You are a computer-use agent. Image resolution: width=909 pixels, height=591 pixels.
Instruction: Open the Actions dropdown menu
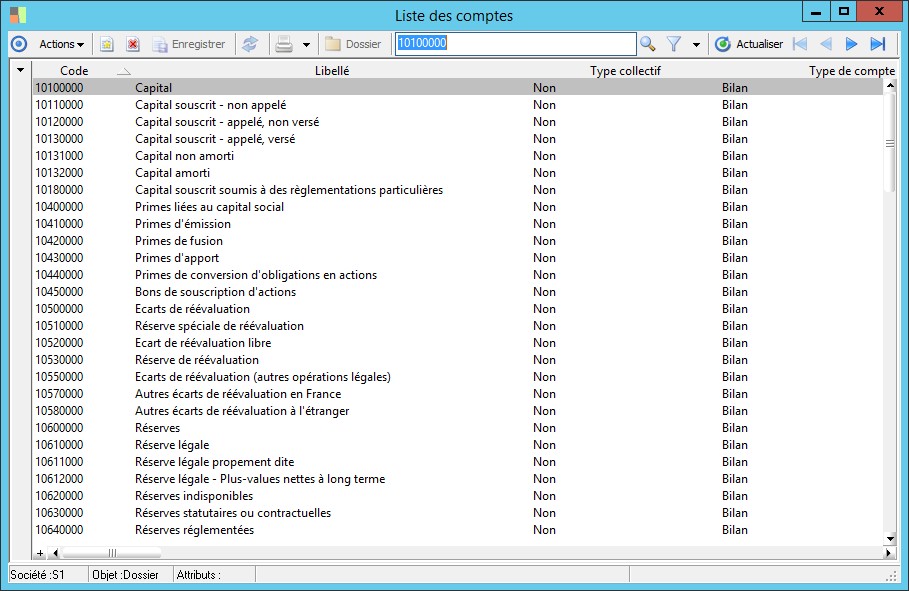pos(61,44)
